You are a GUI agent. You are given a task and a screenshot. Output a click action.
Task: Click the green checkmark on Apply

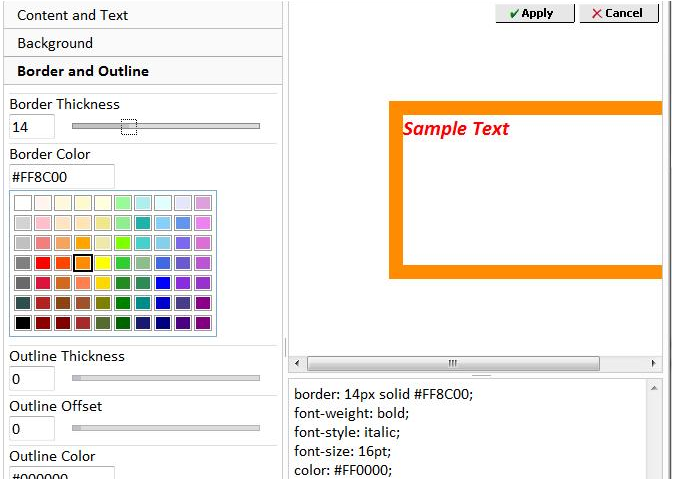coord(513,13)
